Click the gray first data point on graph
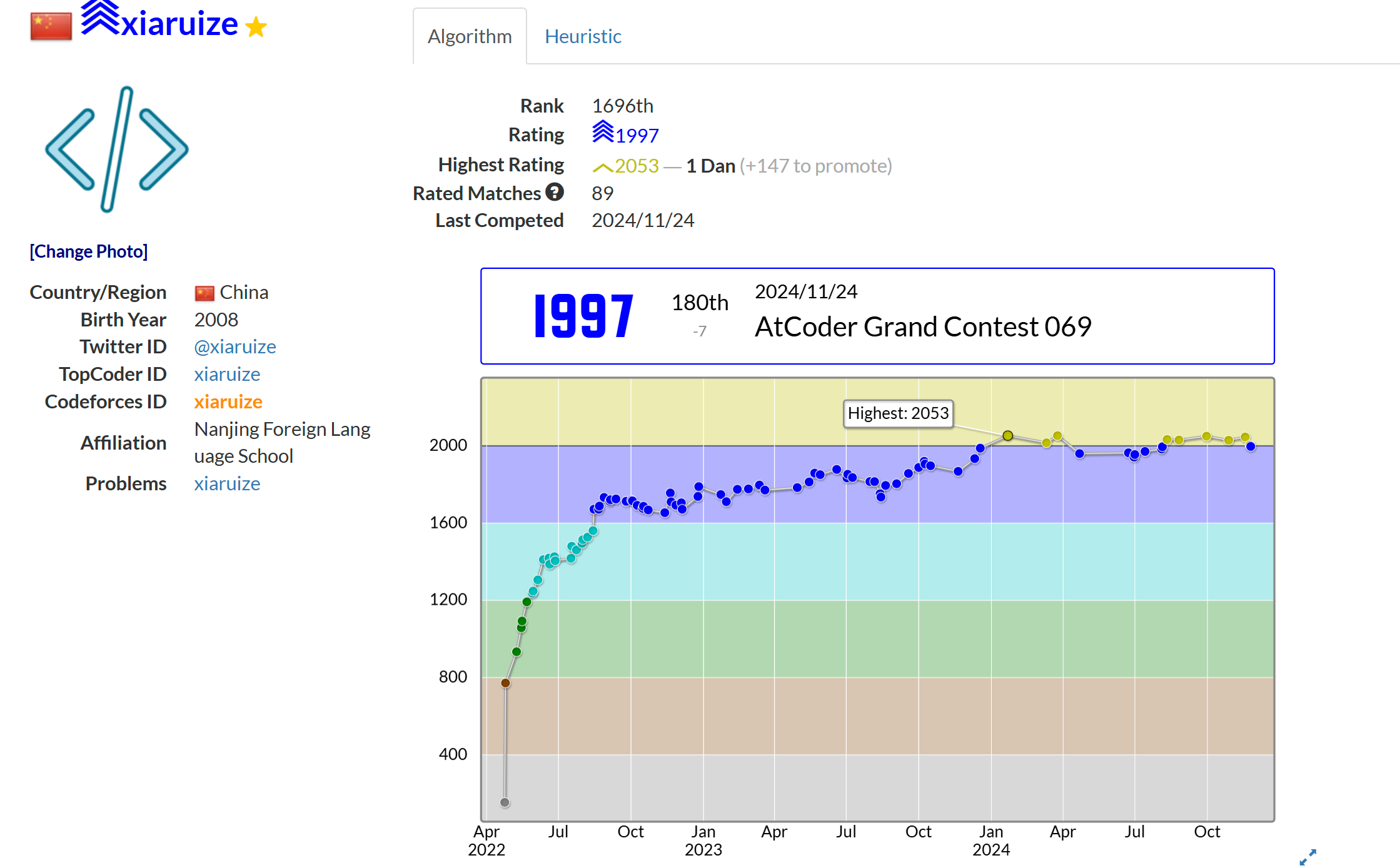Screen dimensions: 1400x868 (x=505, y=802)
